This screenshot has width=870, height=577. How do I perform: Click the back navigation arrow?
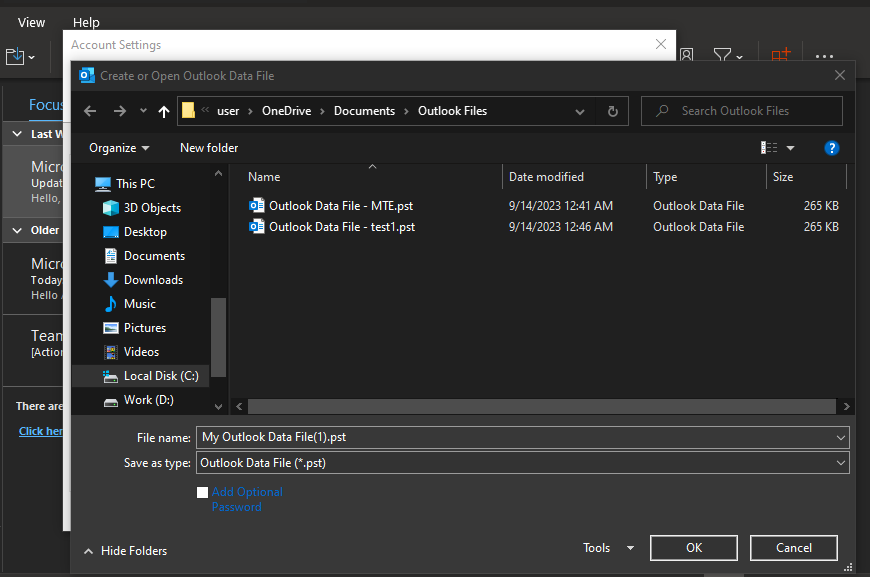(90, 111)
